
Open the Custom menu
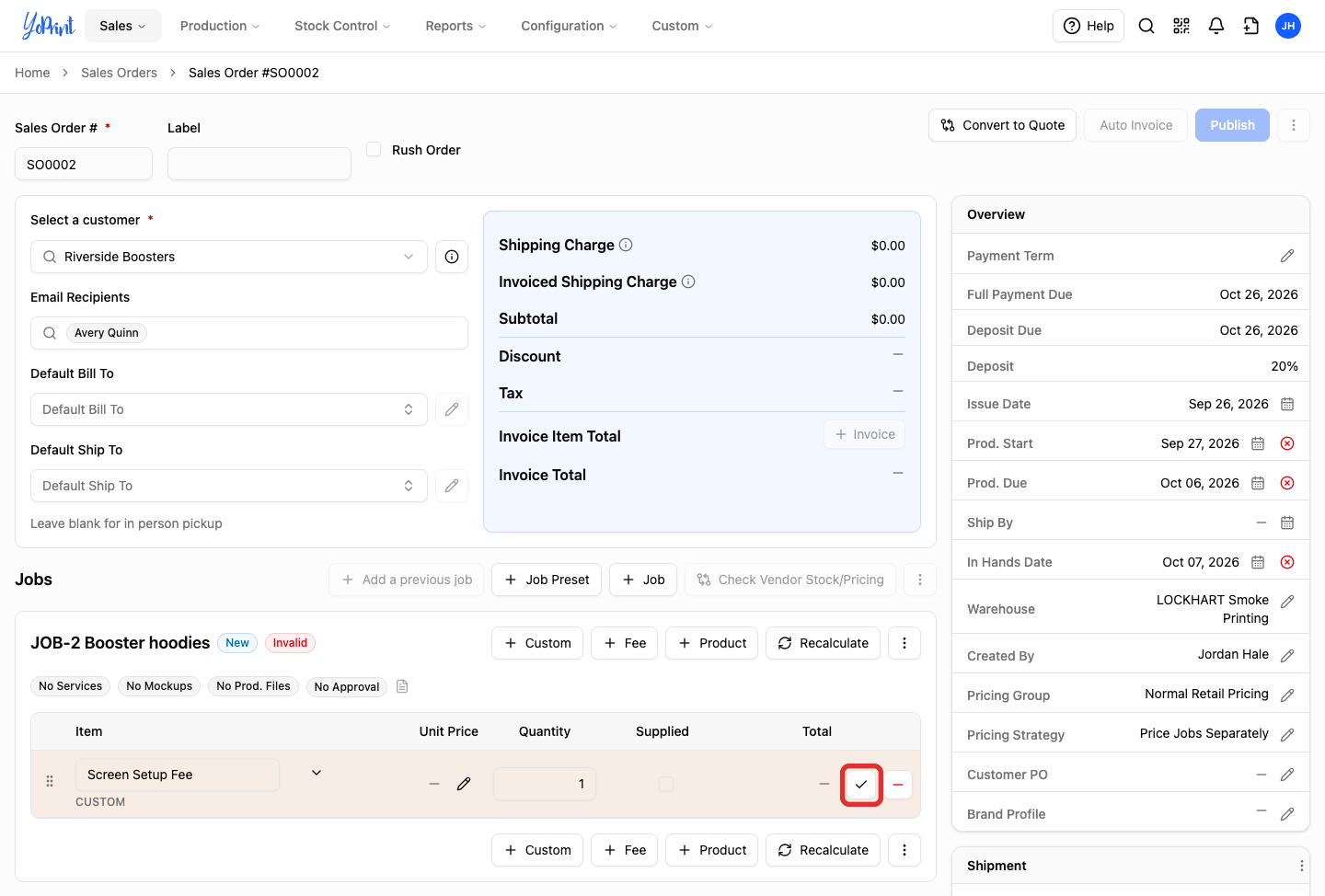(682, 26)
